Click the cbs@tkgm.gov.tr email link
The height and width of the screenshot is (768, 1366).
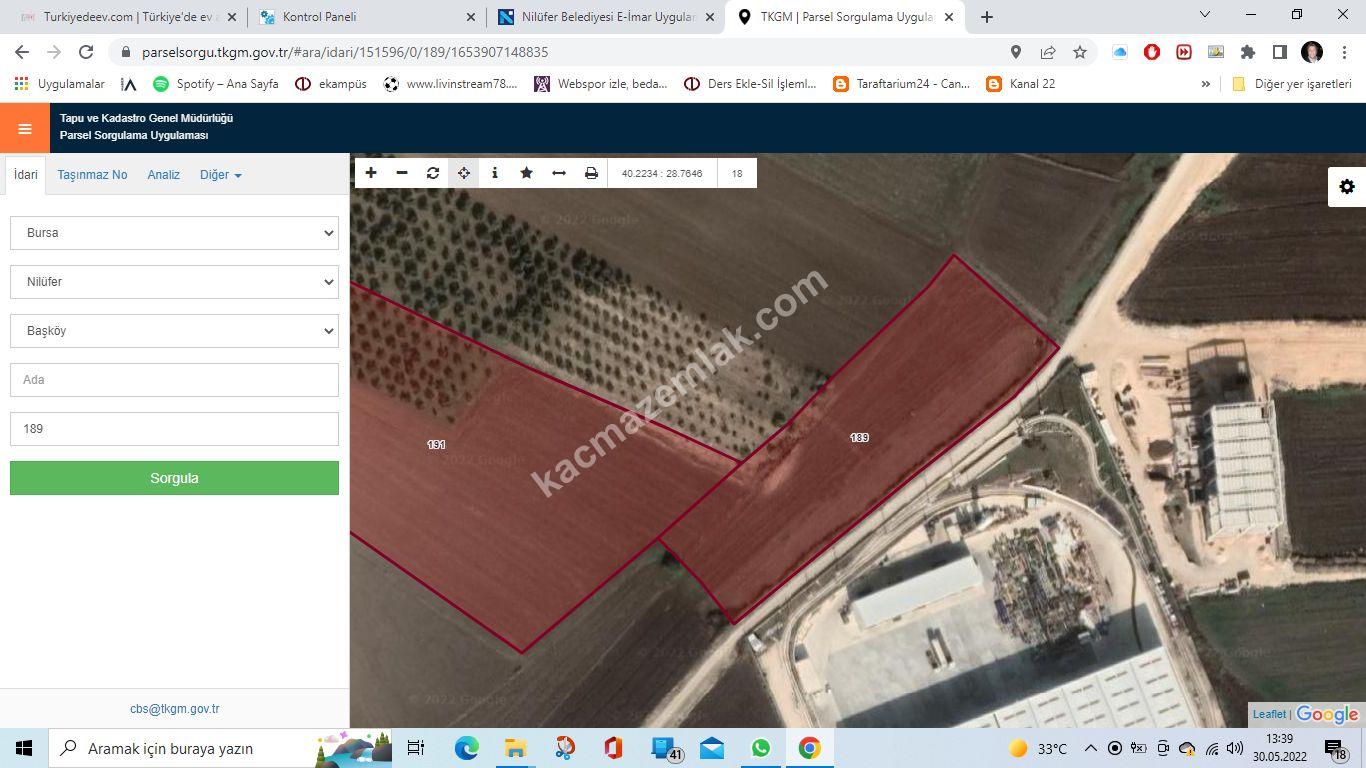[x=174, y=709]
